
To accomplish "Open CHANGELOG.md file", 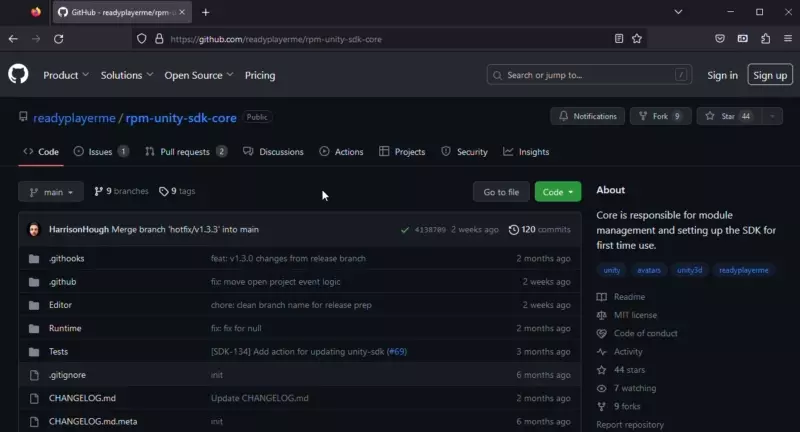I will [82, 398].
